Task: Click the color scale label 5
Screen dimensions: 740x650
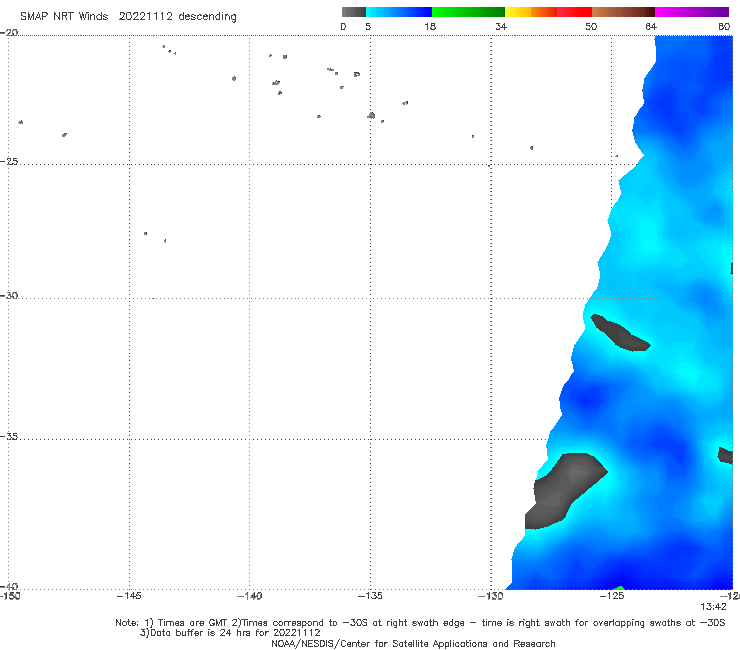Action: (368, 27)
